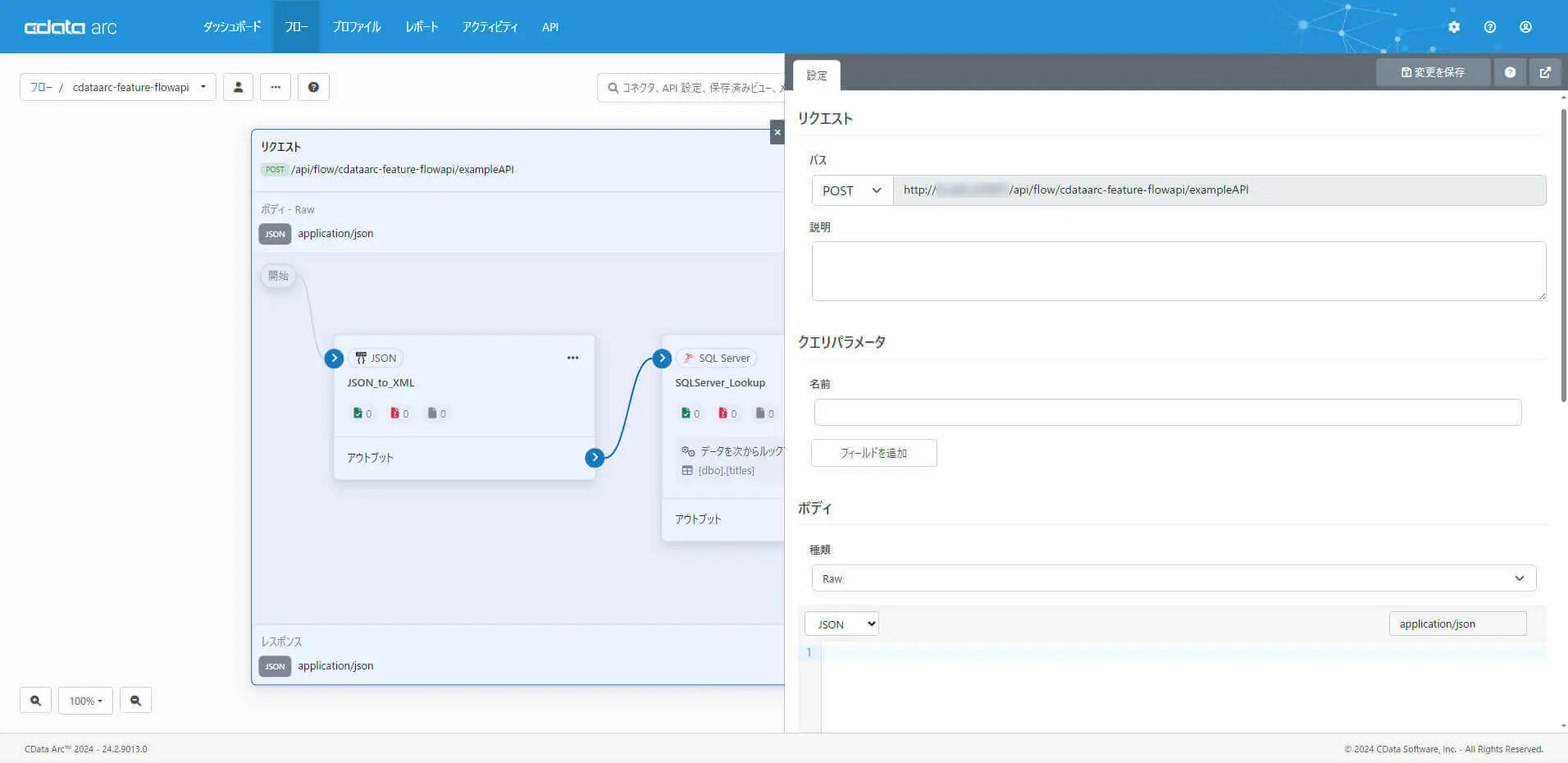Click SQLServer_Lookup pending file count icon
Viewport: 1568px width, 763px height.
pos(760,413)
